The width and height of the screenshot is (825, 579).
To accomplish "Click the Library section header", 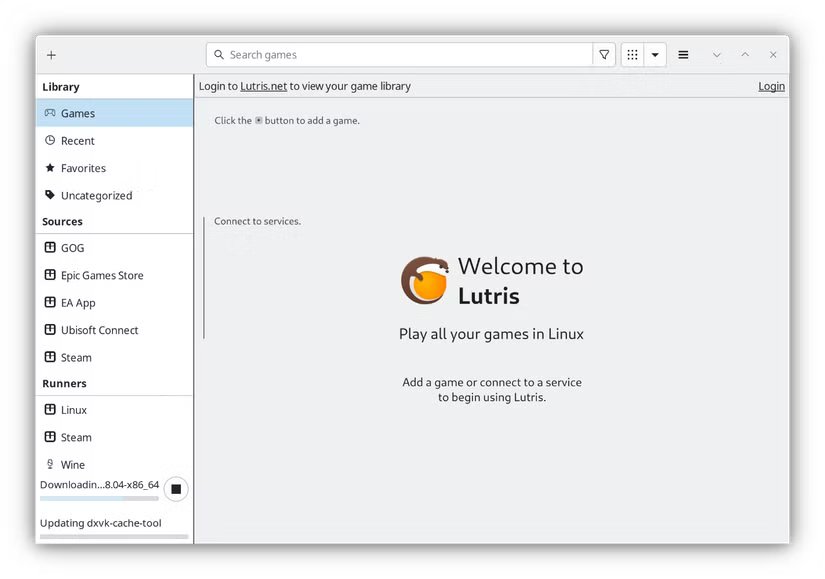I will pyautogui.click(x=61, y=87).
